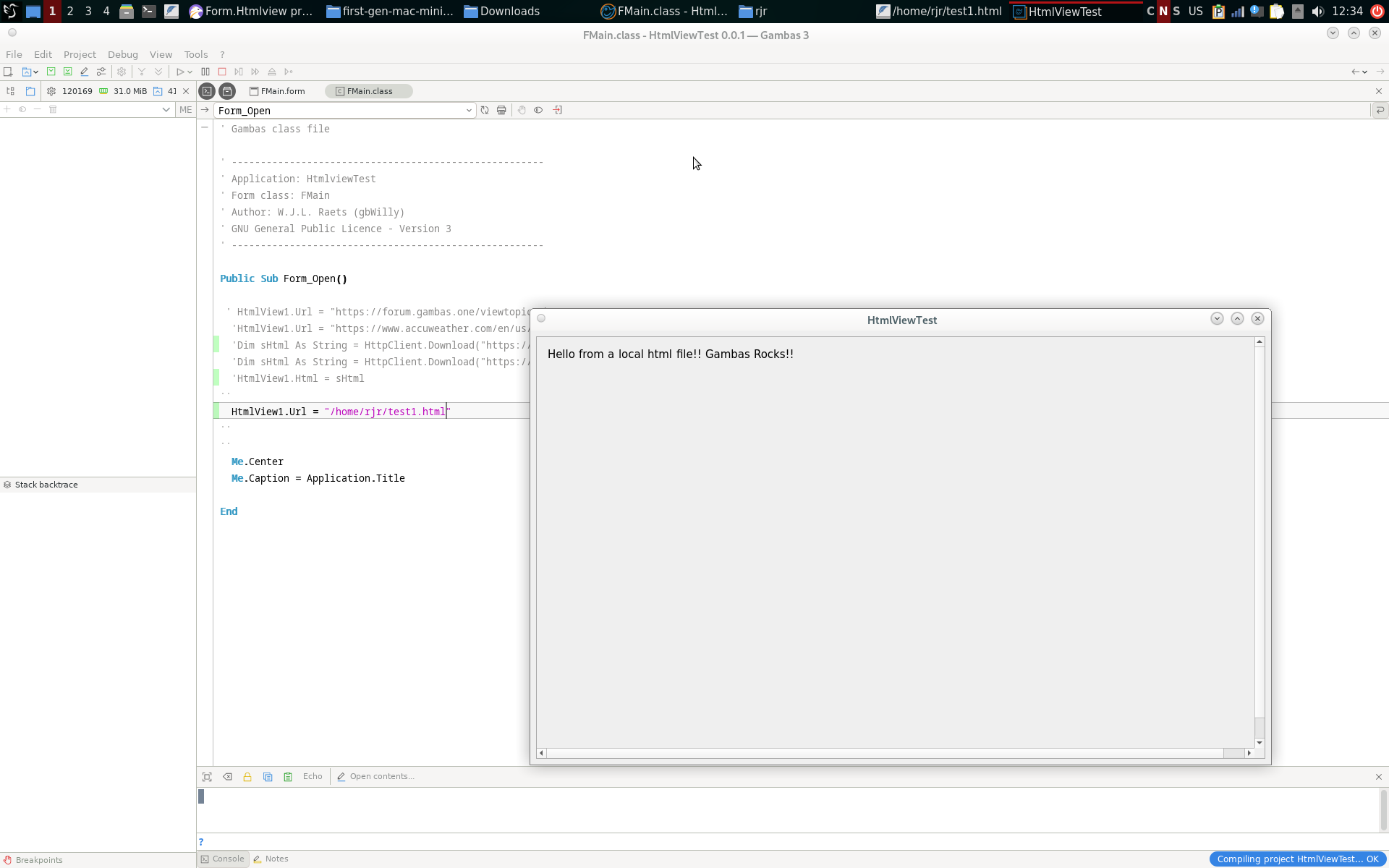Click the red Stop program icon
1389x868 pixels.
[x=222, y=72]
